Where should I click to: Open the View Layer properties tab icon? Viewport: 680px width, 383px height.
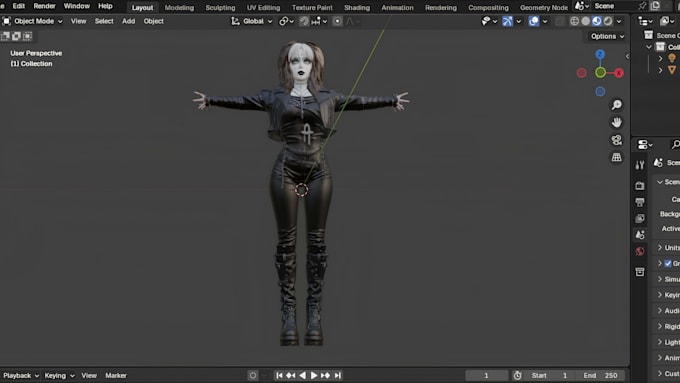pyautogui.click(x=640, y=219)
